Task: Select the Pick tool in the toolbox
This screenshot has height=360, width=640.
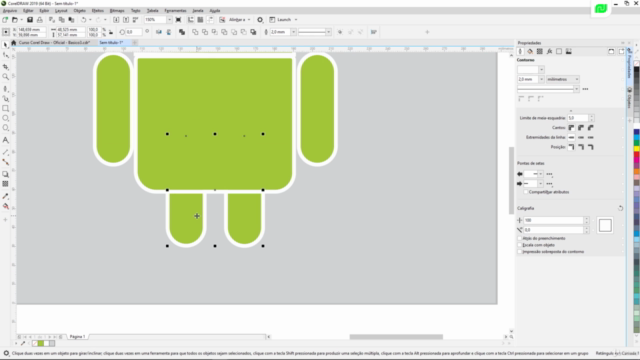Action: 5,45
